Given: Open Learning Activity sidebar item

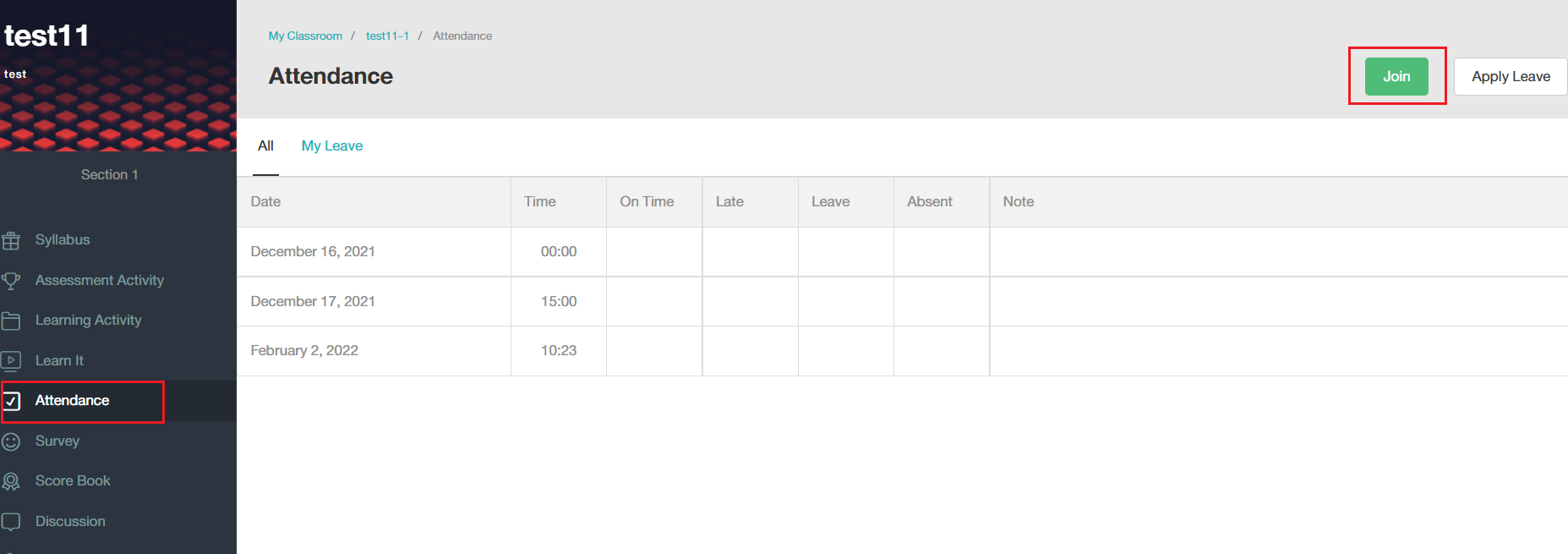Looking at the screenshot, I should click(88, 320).
